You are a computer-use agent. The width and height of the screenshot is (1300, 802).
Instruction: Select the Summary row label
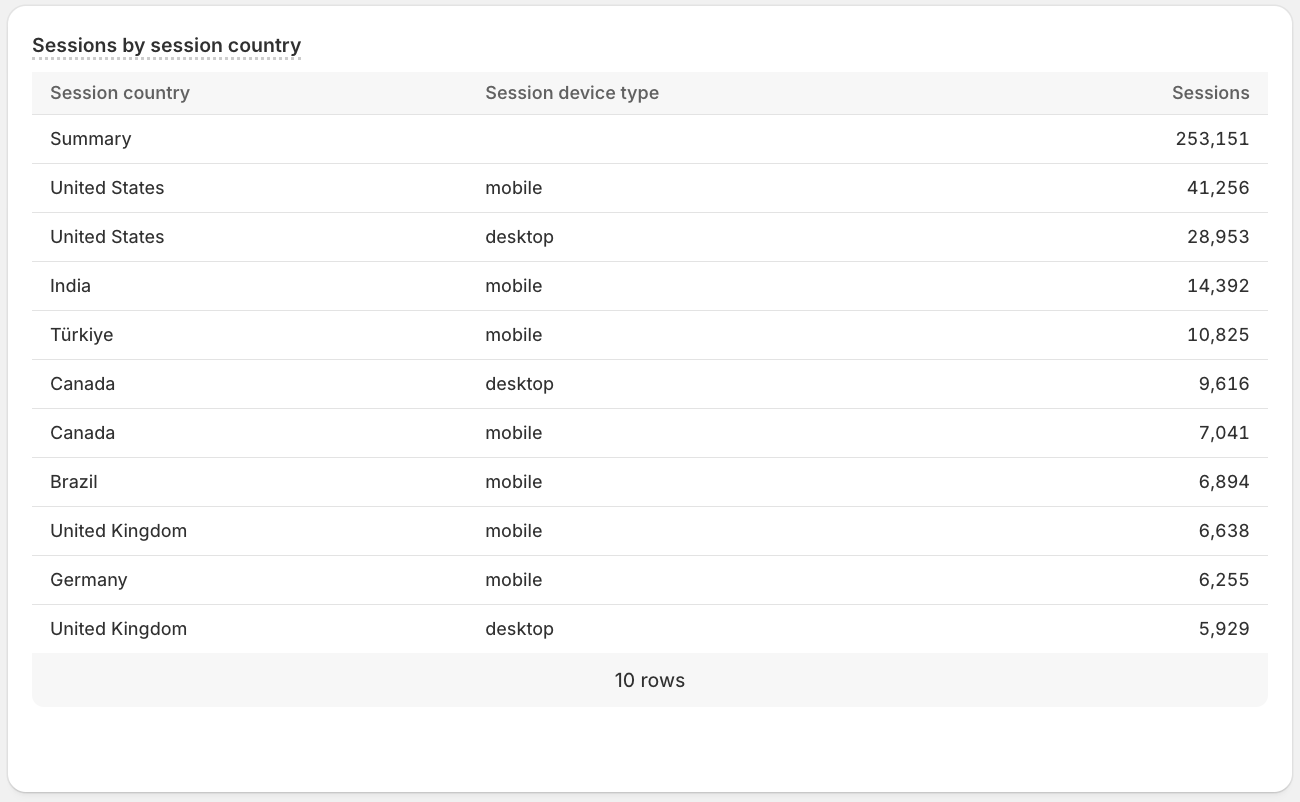tap(91, 139)
